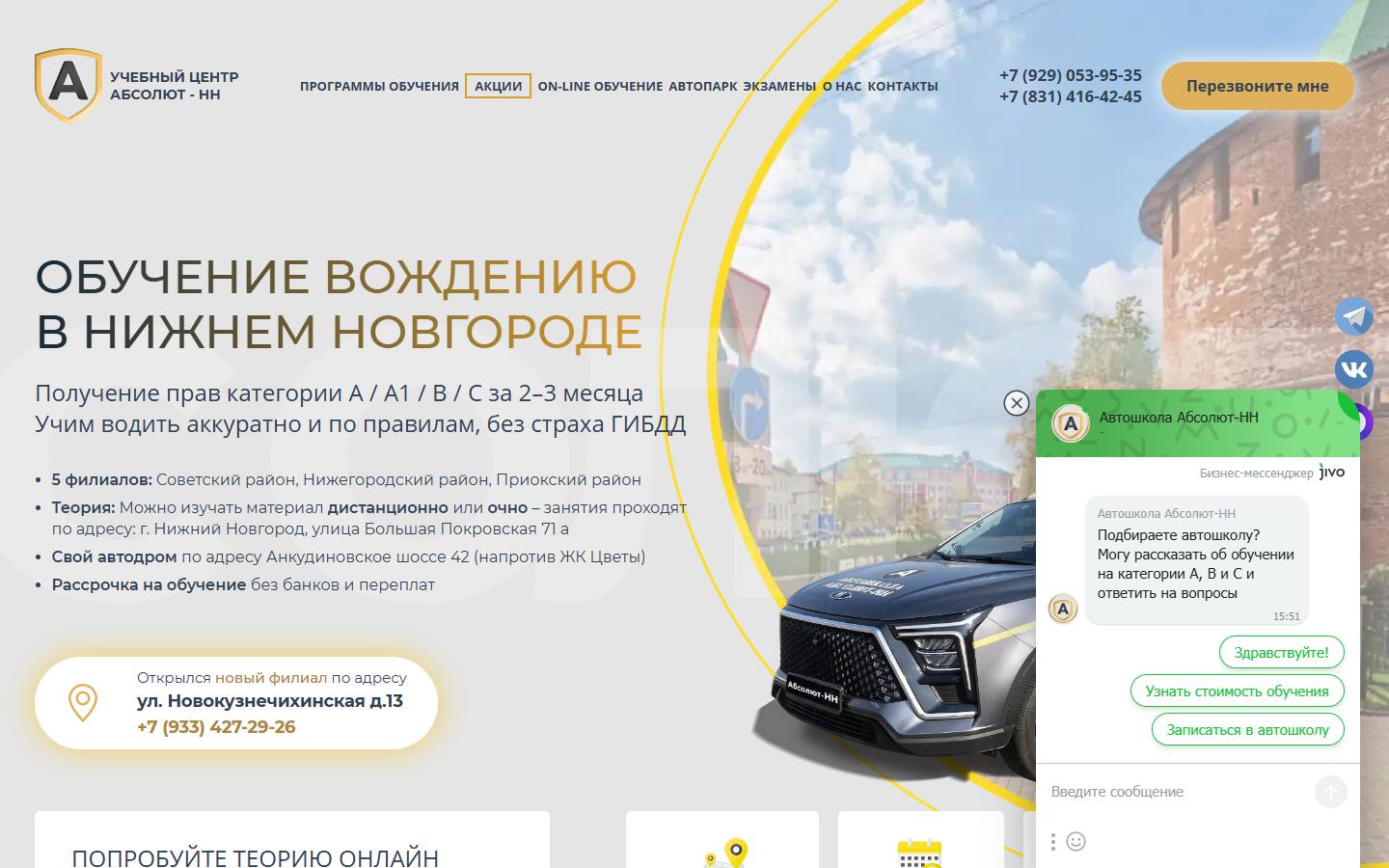
Task: Click the jivo messenger brand link
Action: [1332, 472]
